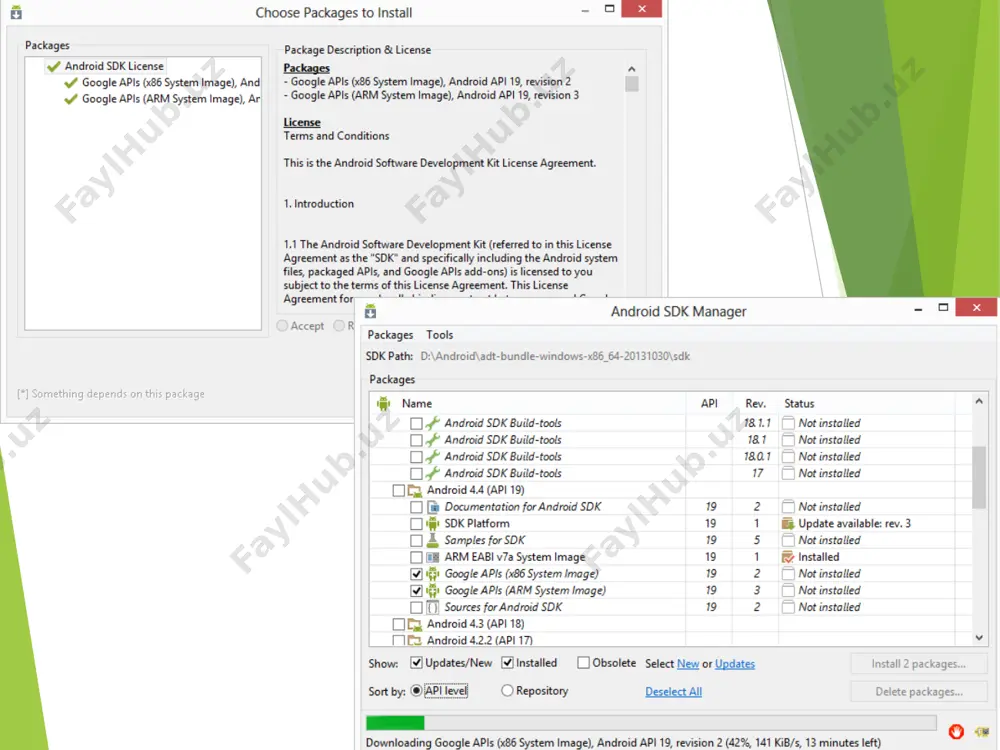Click the Android robot icon in Name header

383,403
